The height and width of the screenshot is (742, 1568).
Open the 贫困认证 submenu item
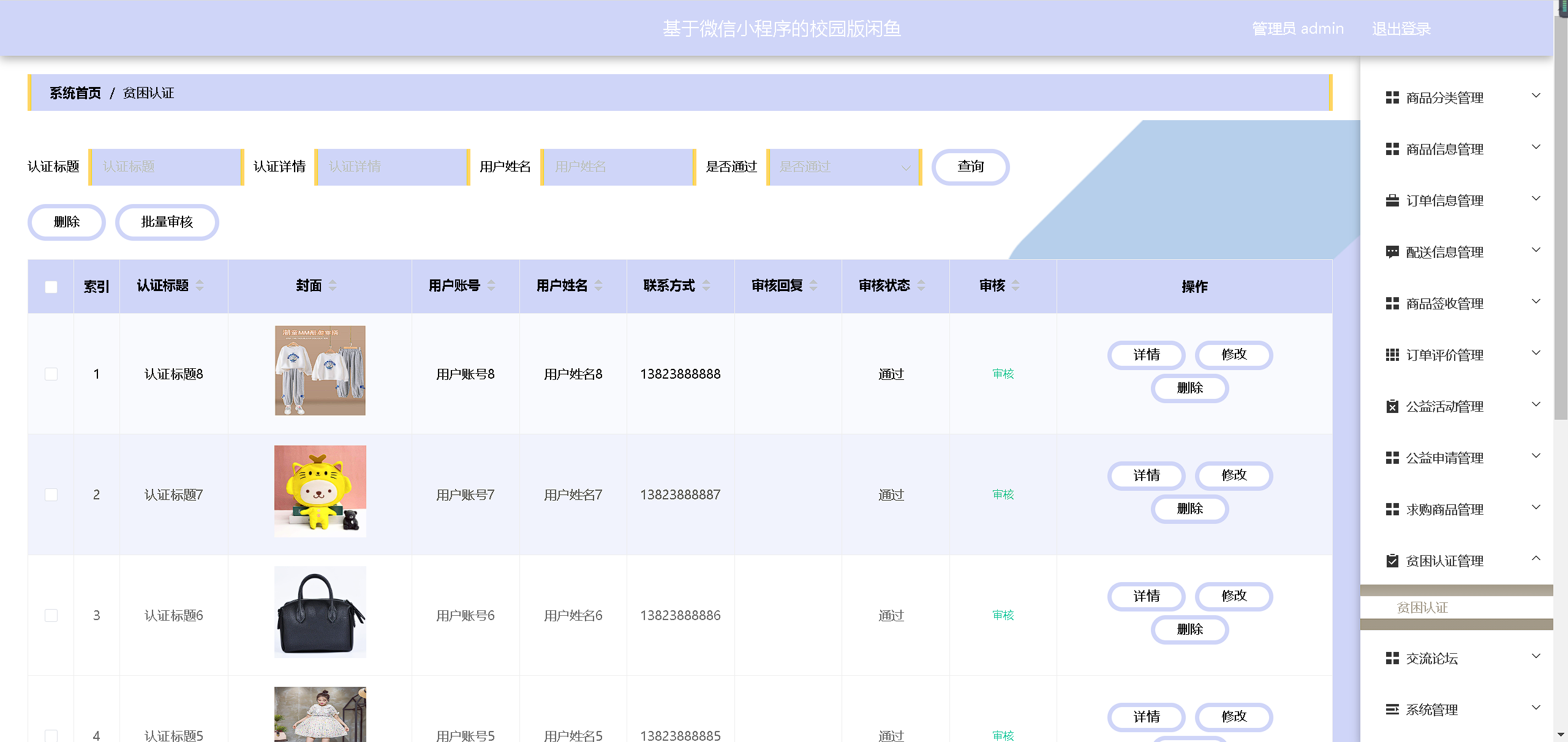1422,607
